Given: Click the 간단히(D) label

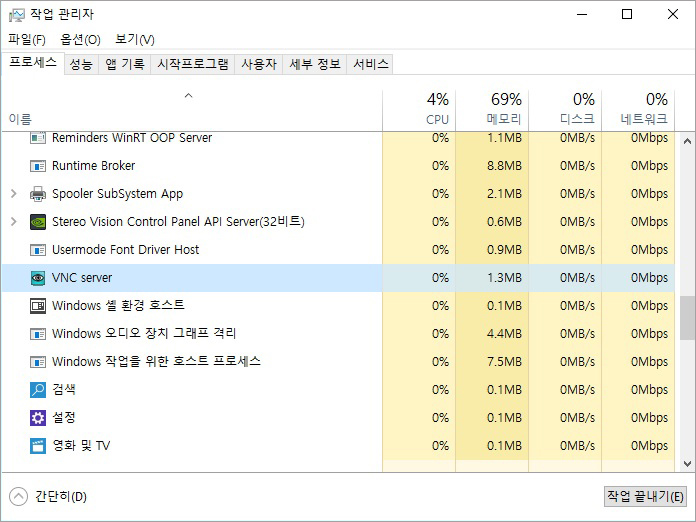Looking at the screenshot, I should click(61, 496).
